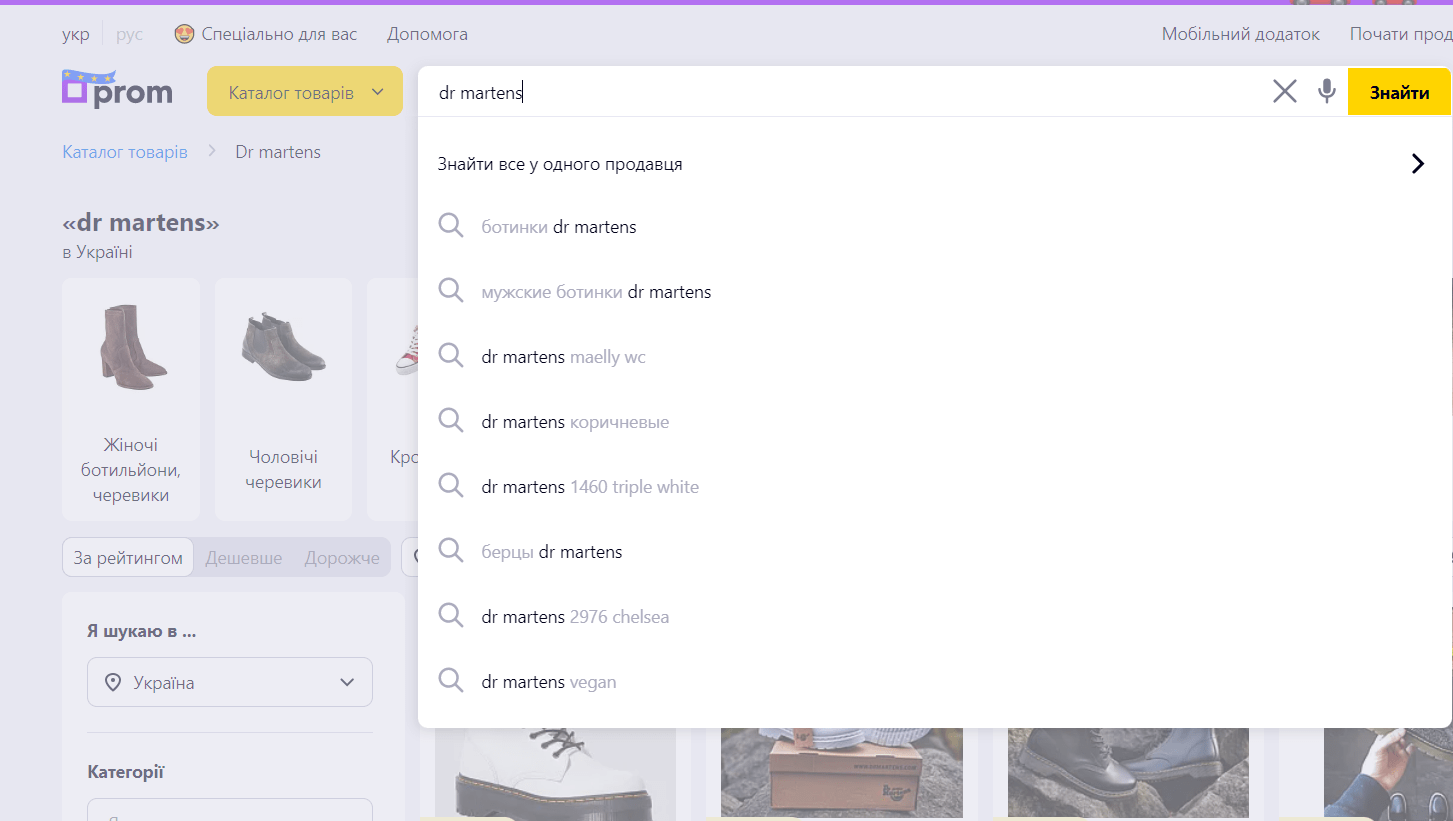Sort results by За рейтингом

128,558
